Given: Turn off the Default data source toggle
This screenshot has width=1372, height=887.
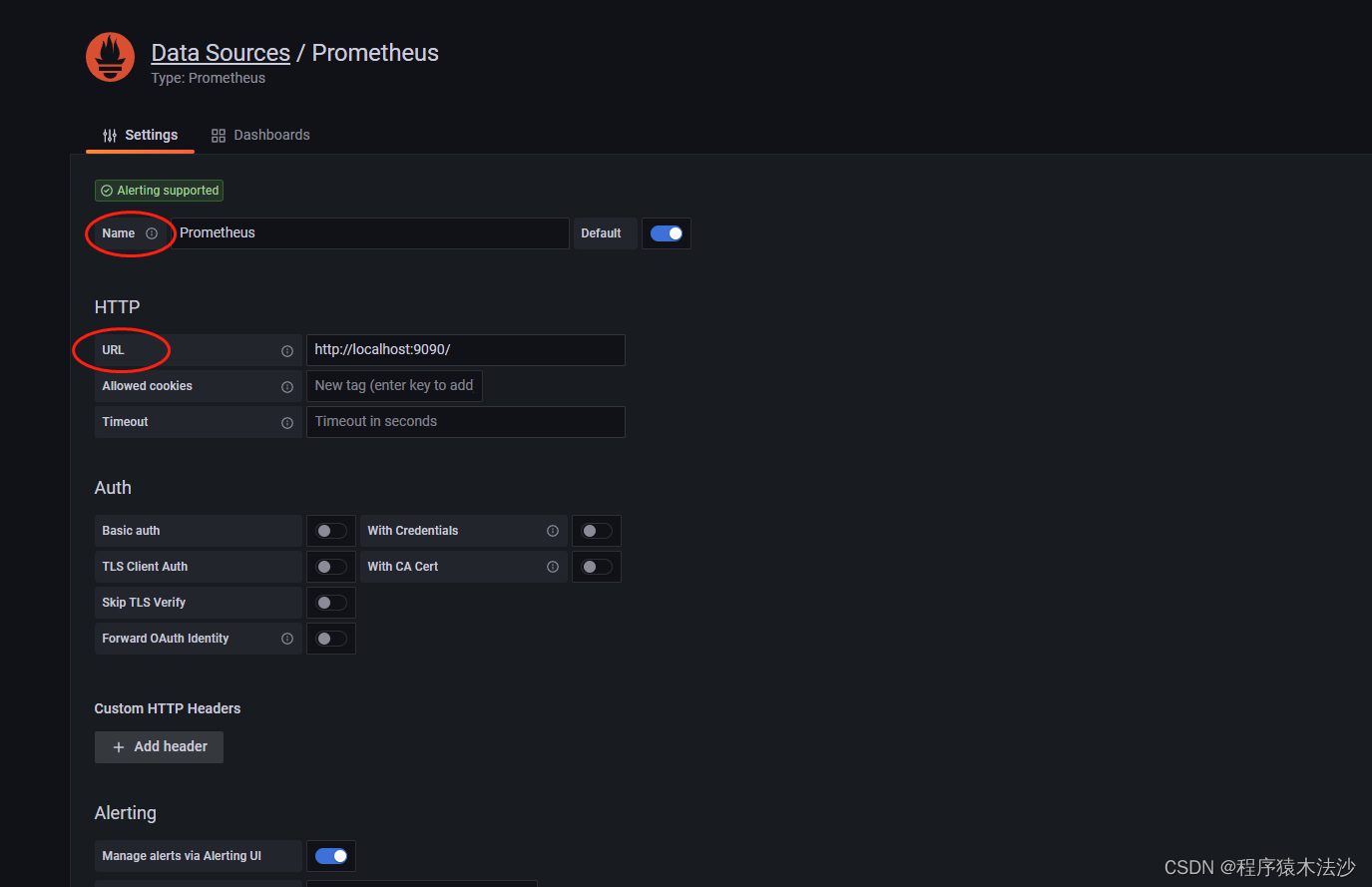Looking at the screenshot, I should pos(667,233).
